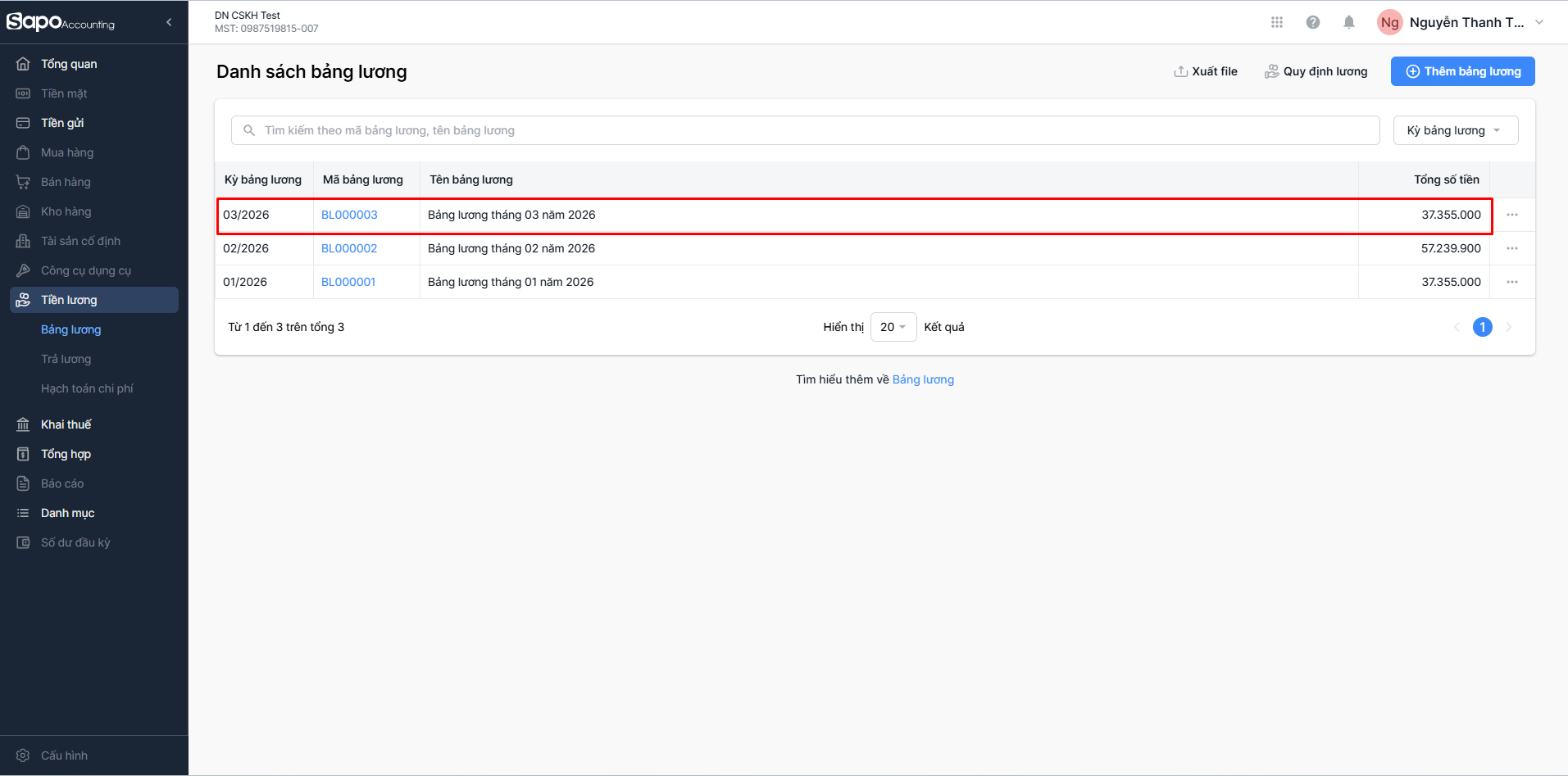Open the apps grid icon
This screenshot has width=1568, height=776.
point(1276,22)
